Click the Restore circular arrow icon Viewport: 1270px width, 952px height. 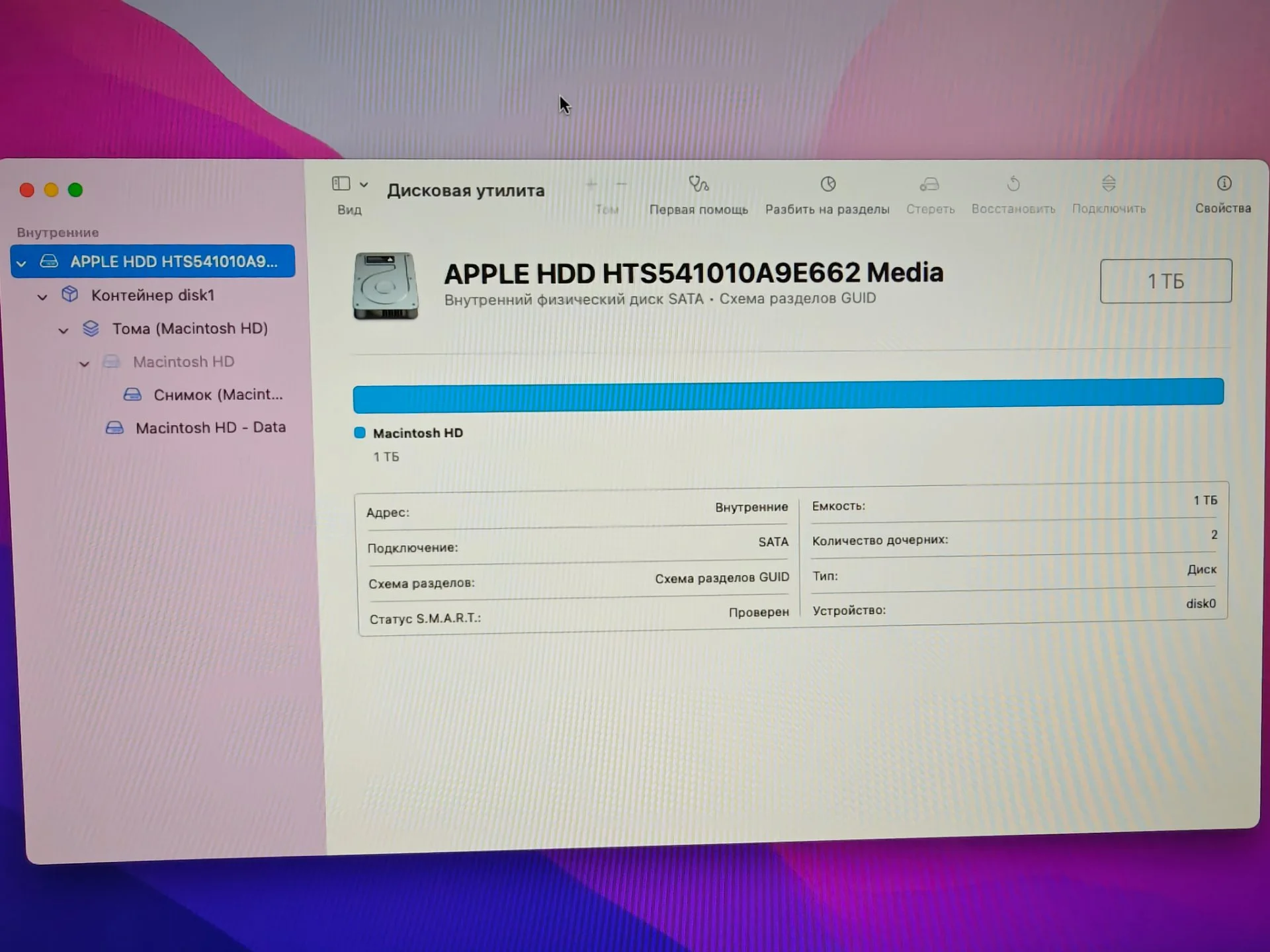1013,183
